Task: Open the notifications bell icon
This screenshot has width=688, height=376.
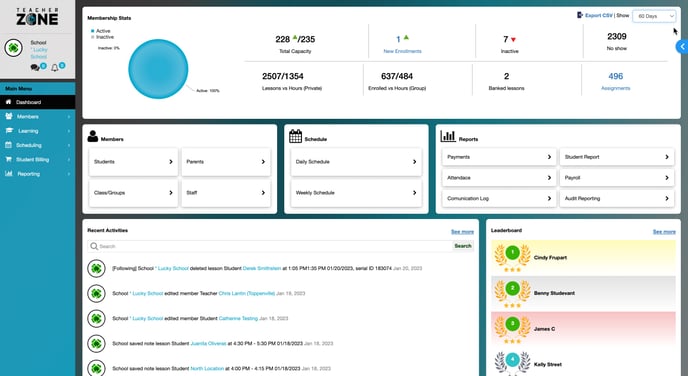Action: (x=55, y=68)
